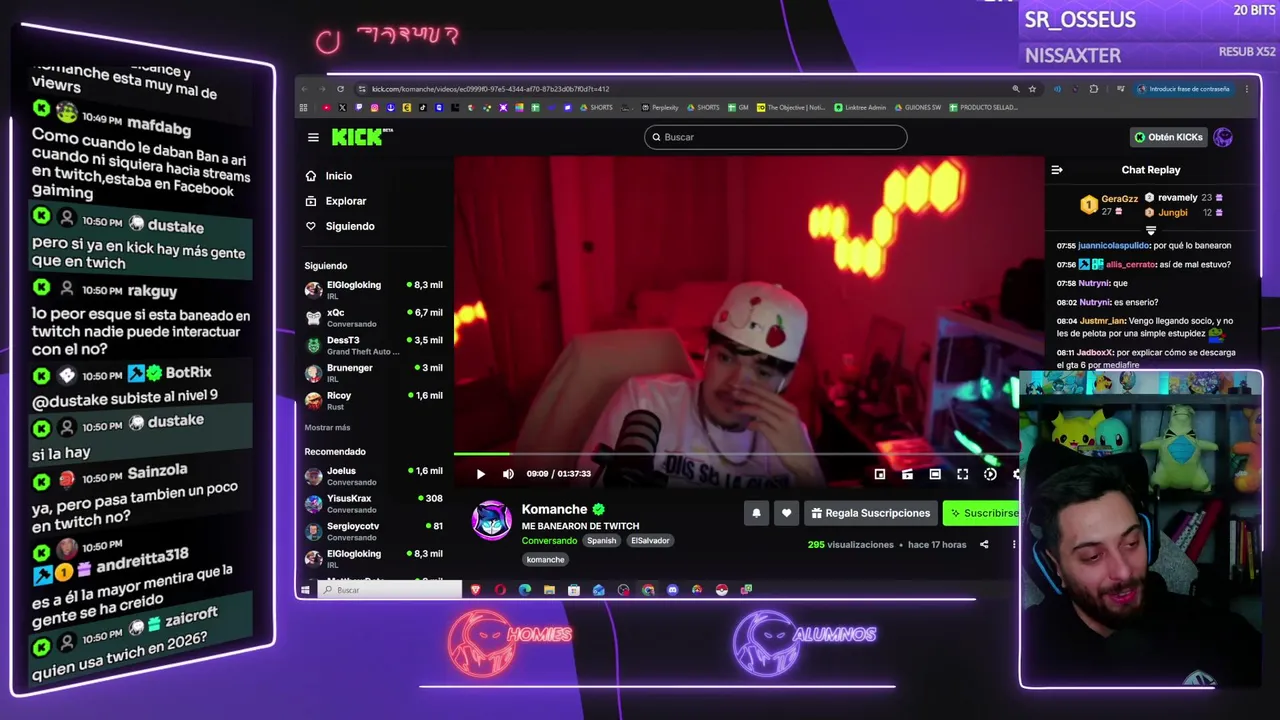Open xQc channel in sidebar
Image resolution: width=1280 pixels, height=720 pixels.
373,318
